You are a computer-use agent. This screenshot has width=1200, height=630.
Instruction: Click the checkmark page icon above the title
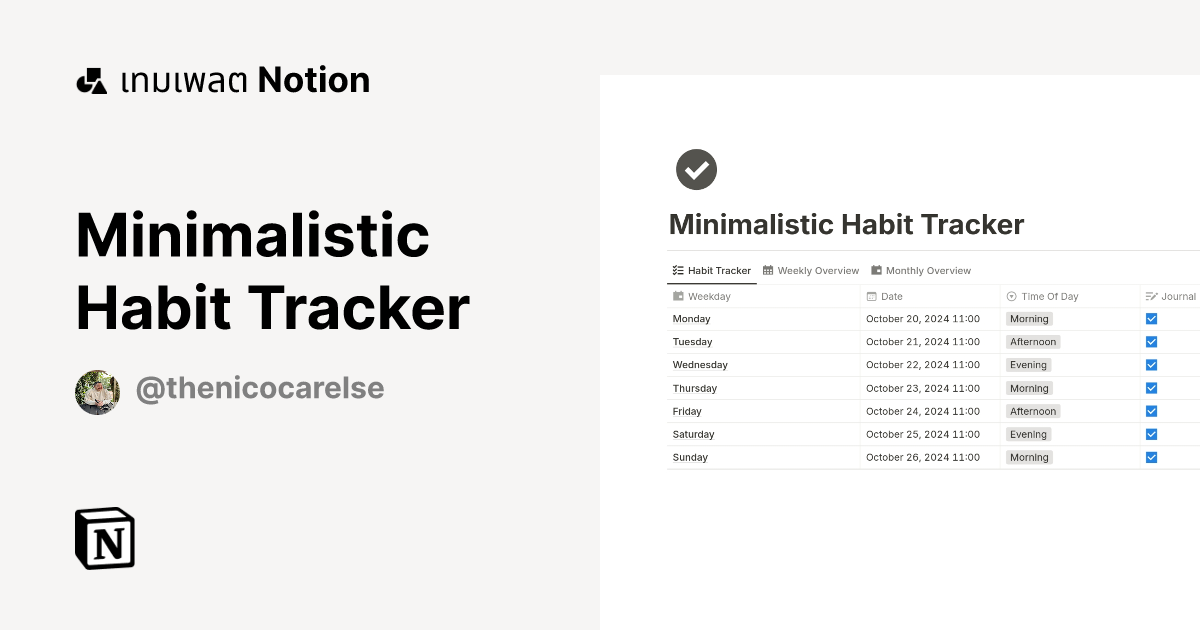[696, 169]
